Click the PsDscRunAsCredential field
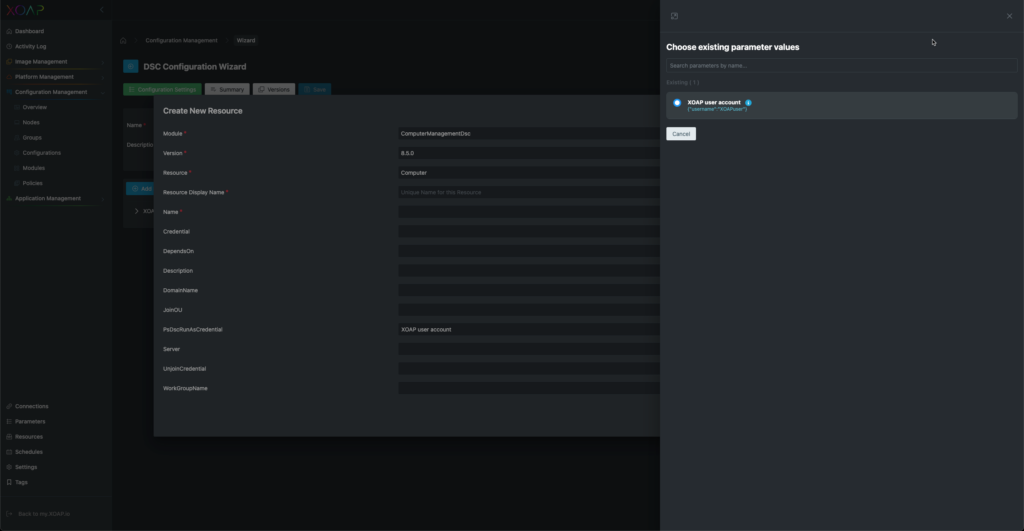This screenshot has height=531, width=1024. (529, 329)
